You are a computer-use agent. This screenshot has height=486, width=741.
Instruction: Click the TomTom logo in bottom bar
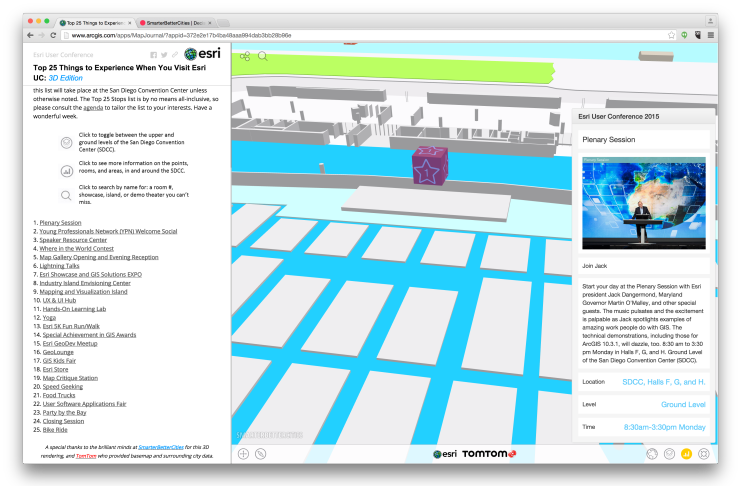coord(489,454)
